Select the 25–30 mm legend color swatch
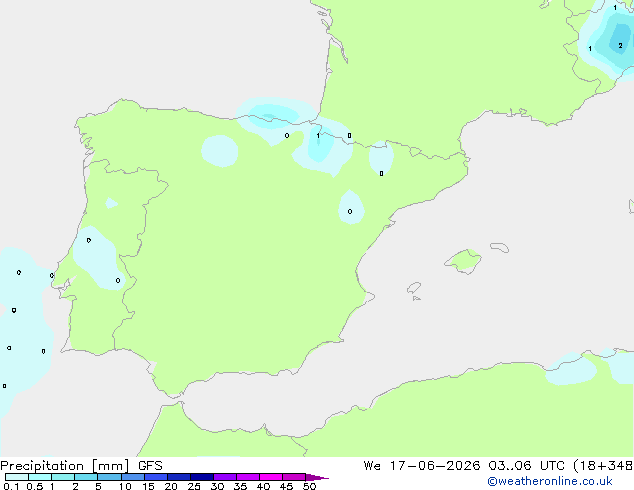The image size is (634, 490). coord(201,477)
